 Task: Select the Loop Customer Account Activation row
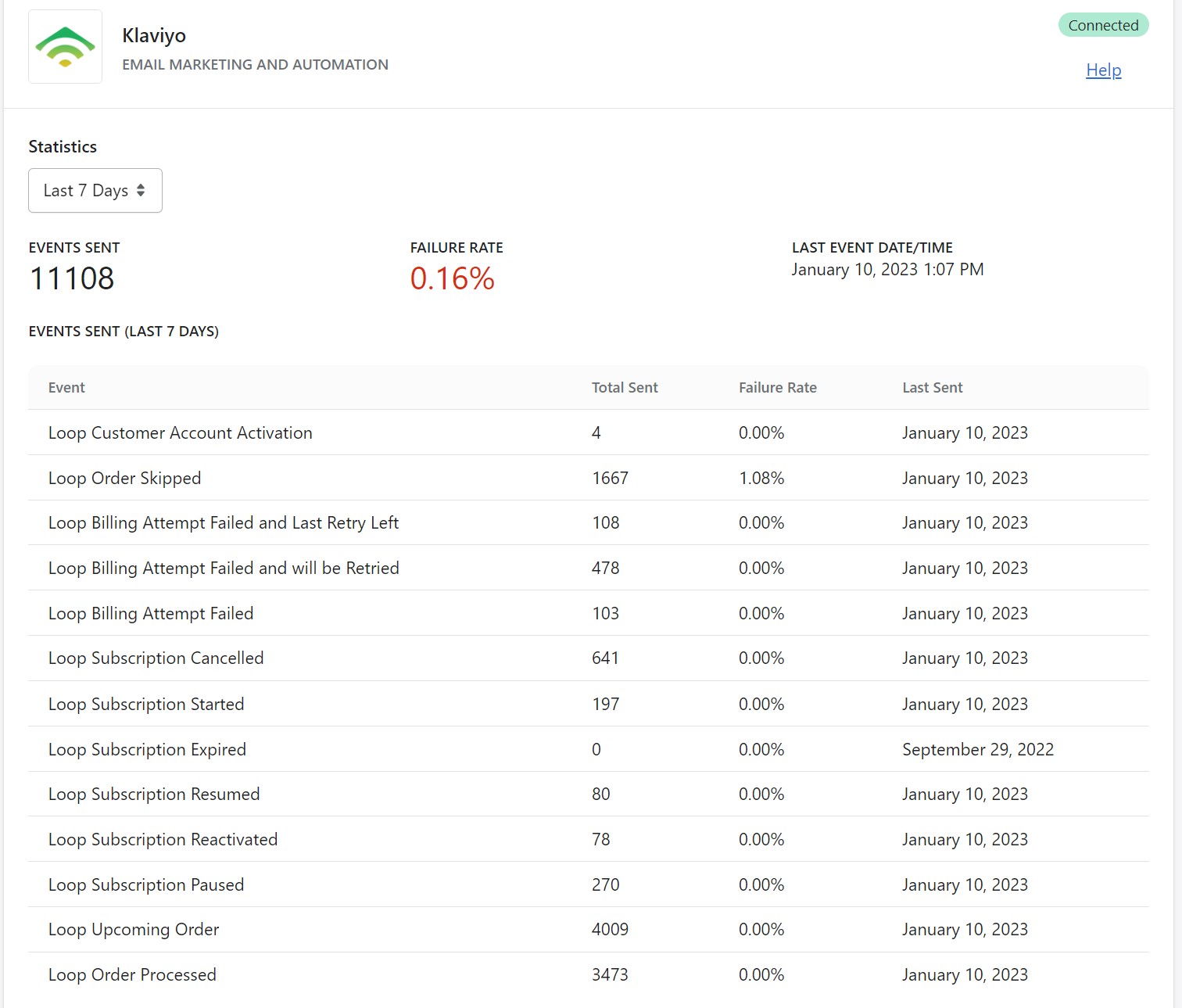tap(180, 433)
